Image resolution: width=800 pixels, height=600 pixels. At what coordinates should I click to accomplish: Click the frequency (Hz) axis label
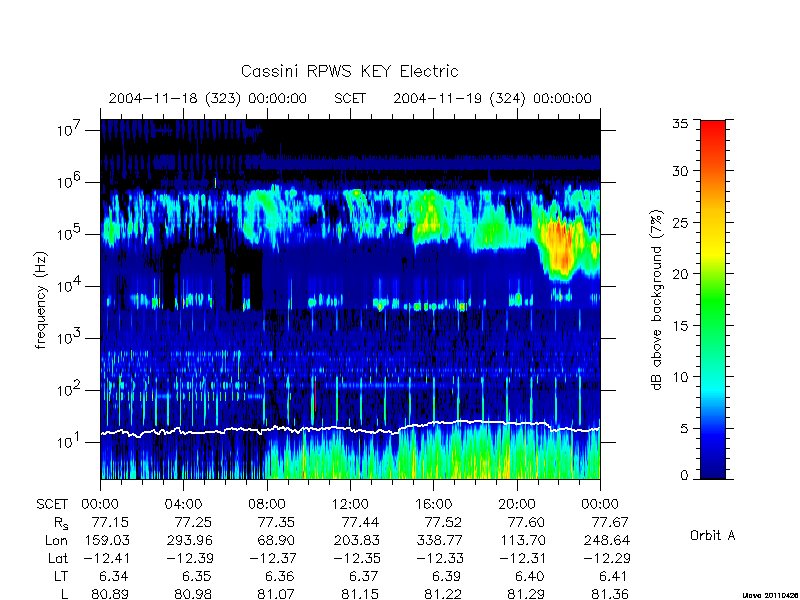pyautogui.click(x=41, y=300)
